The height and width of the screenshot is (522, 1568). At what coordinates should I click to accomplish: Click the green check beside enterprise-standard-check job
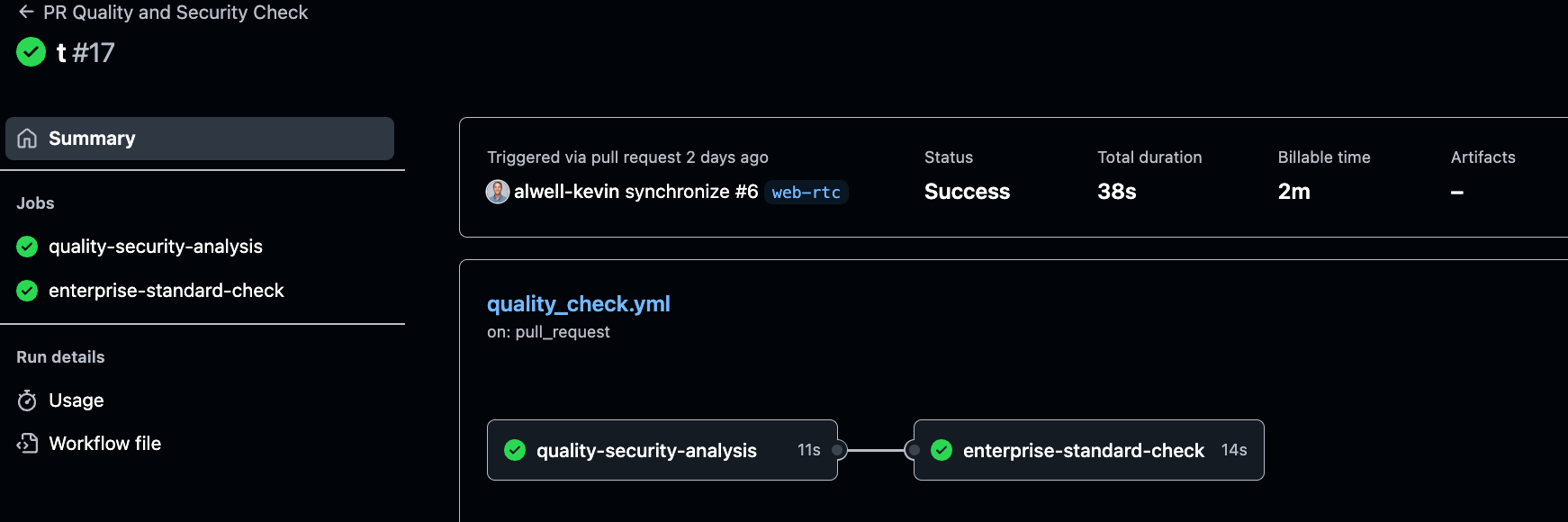click(25, 290)
